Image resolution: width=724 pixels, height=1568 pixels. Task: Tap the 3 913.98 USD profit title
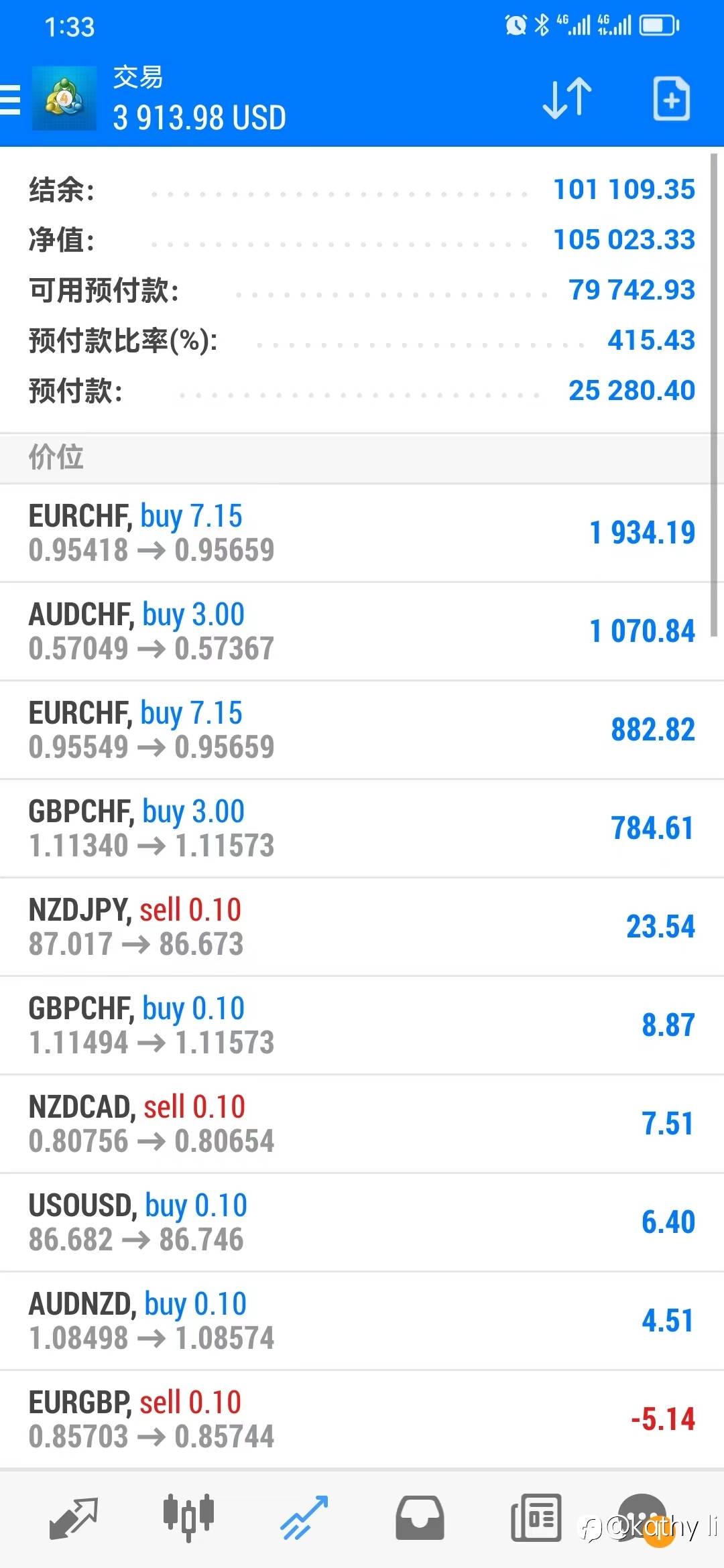pos(200,118)
